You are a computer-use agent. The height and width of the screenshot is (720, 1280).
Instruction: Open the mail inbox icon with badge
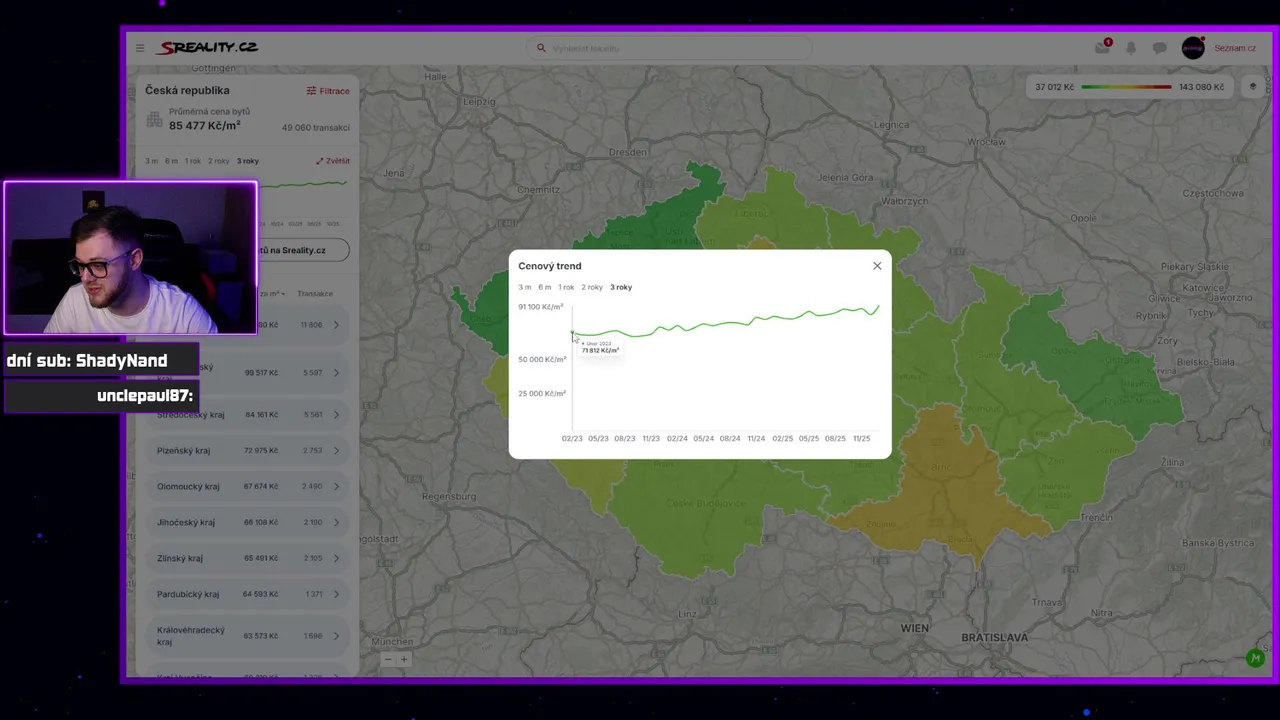click(x=1102, y=48)
